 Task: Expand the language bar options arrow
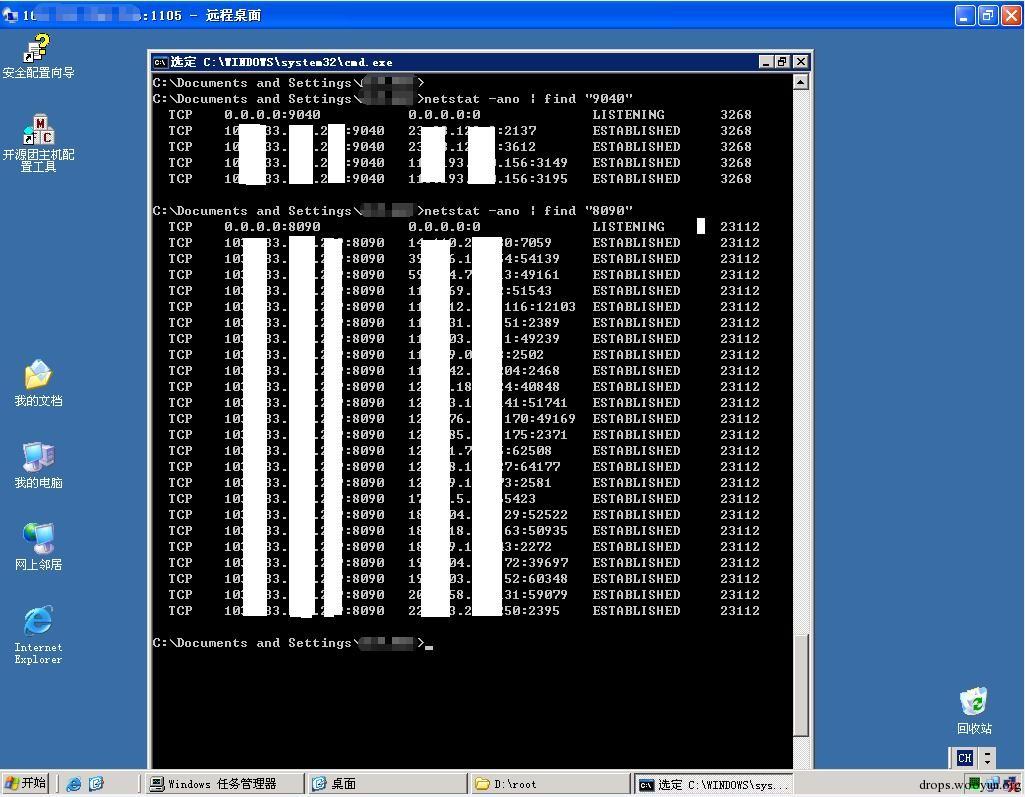[x=987, y=758]
